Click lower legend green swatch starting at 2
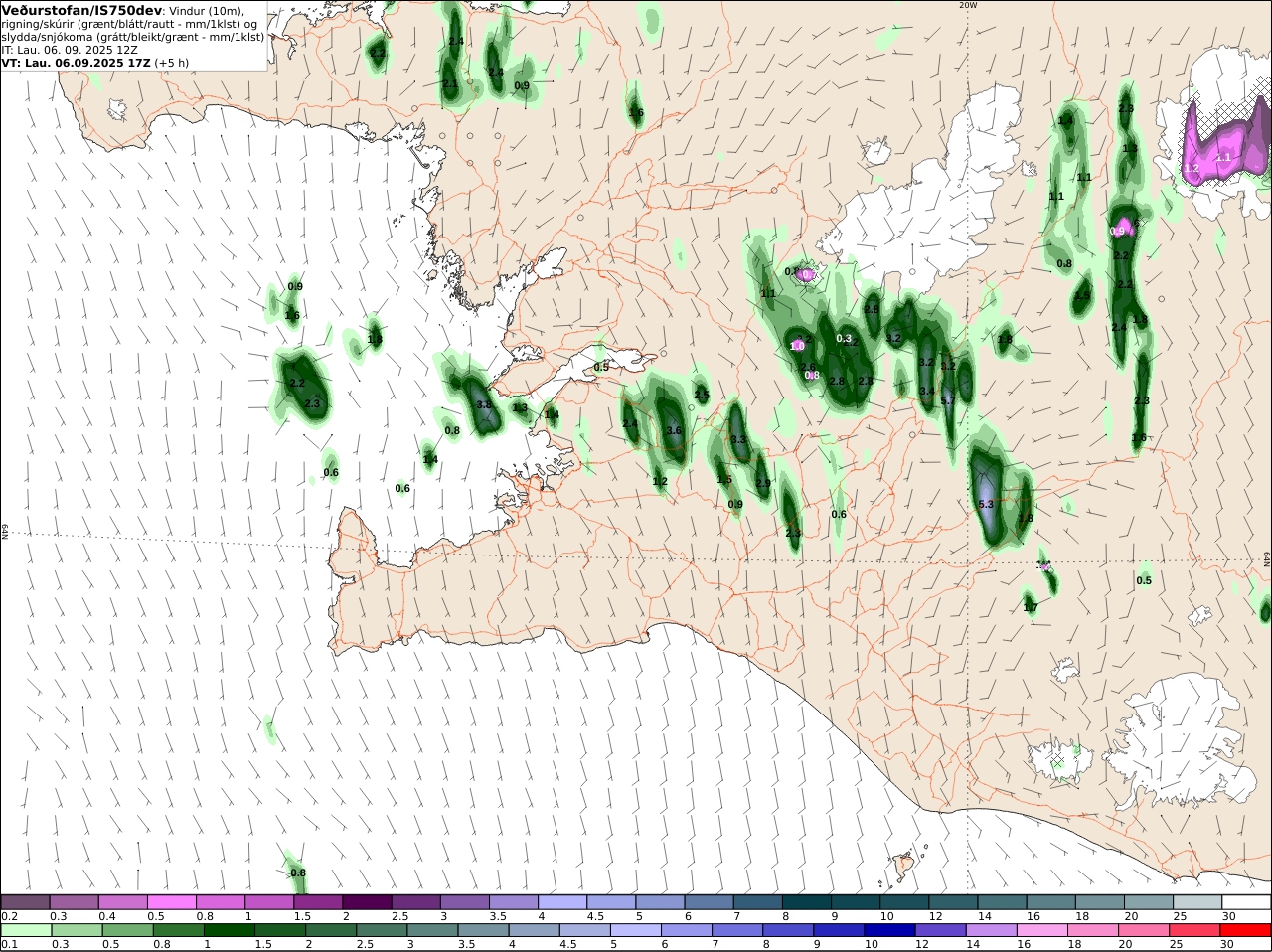This screenshot has height=952, width=1272. [331, 931]
